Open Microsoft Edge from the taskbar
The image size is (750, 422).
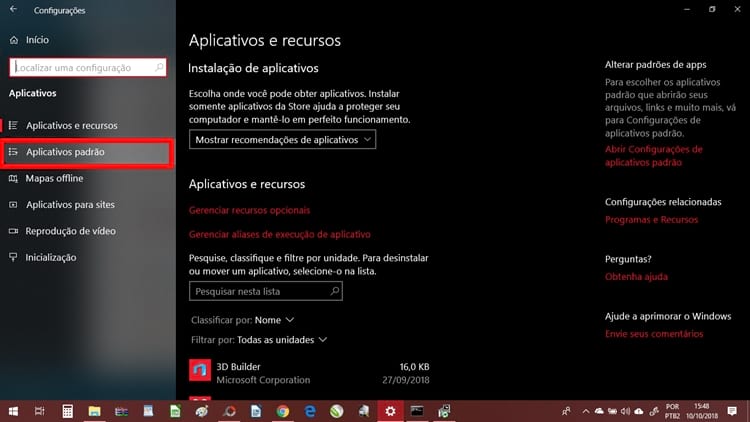[x=310, y=411]
